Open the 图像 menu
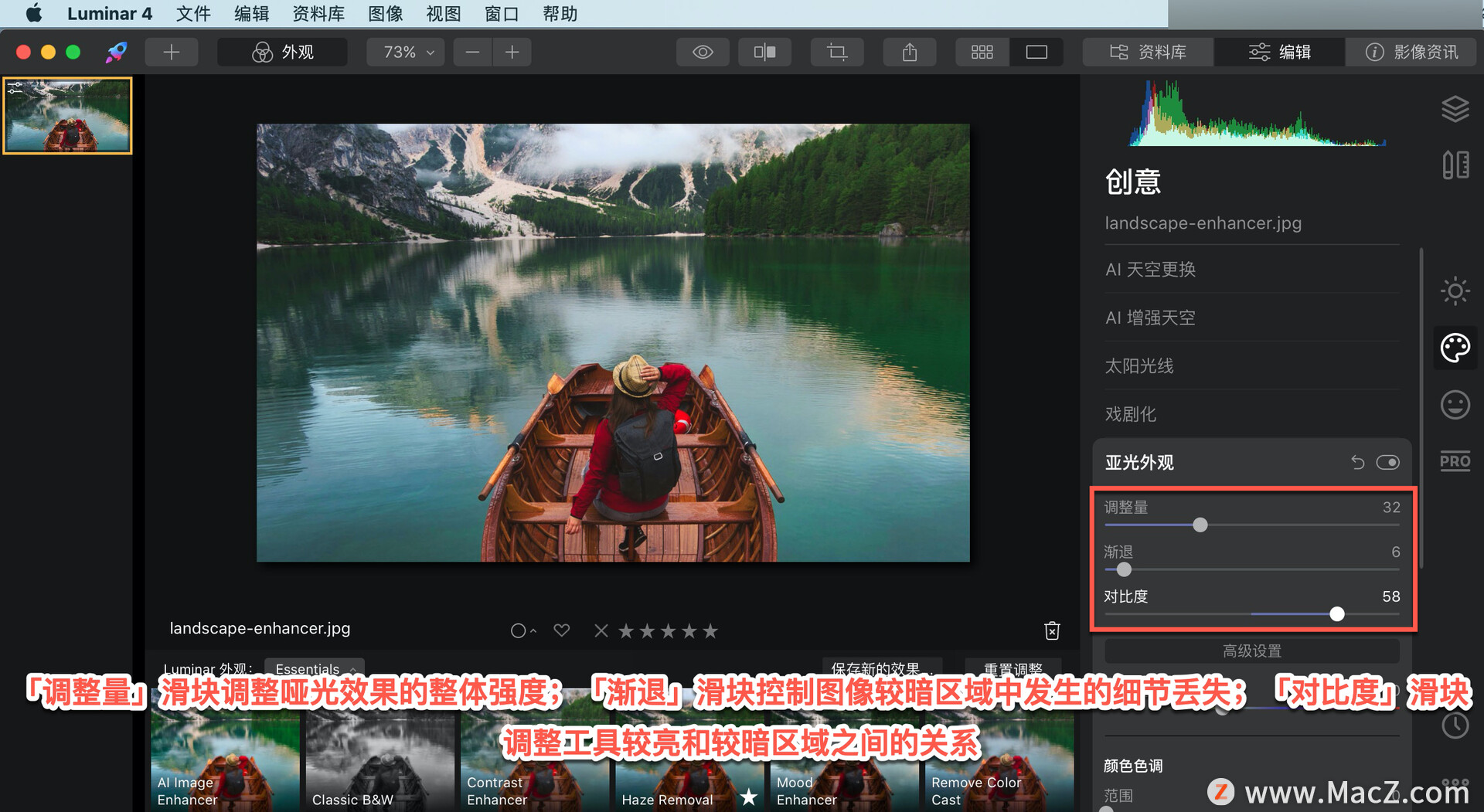 385,13
